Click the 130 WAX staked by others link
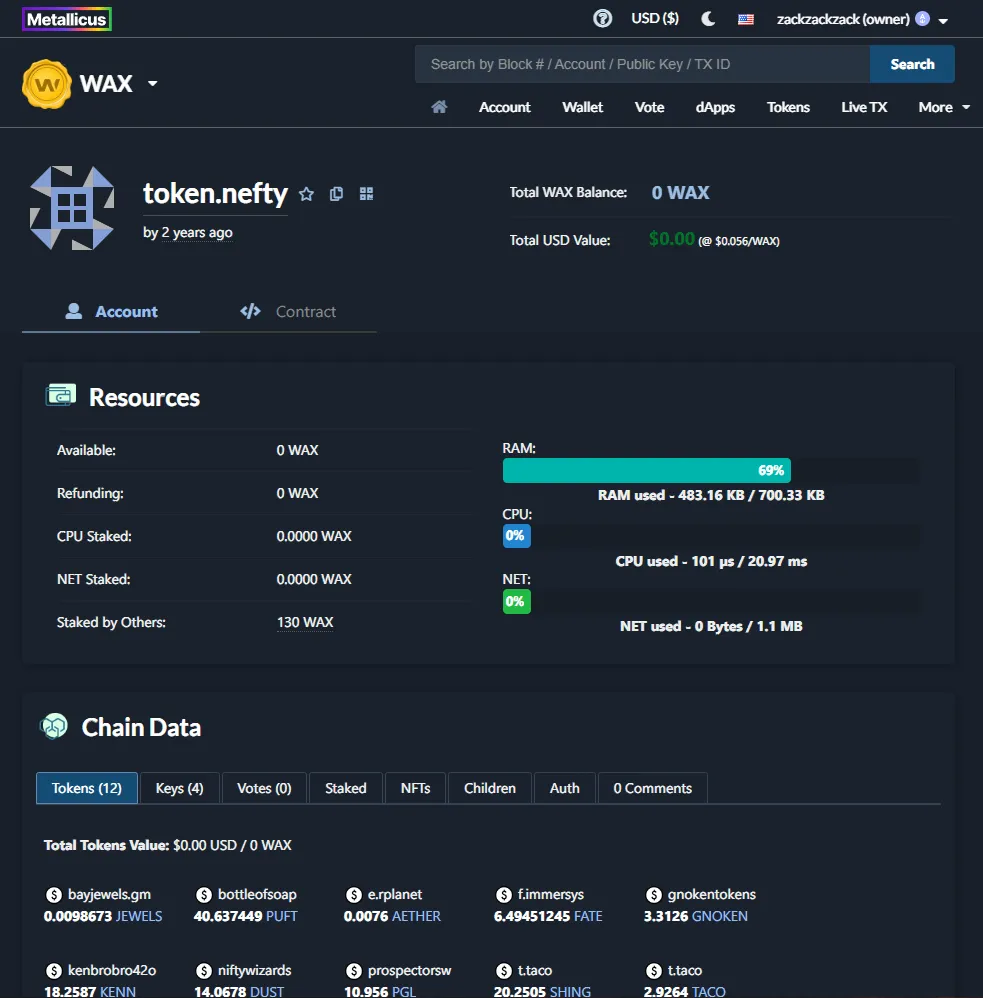Viewport: 983px width, 998px height. tap(305, 622)
